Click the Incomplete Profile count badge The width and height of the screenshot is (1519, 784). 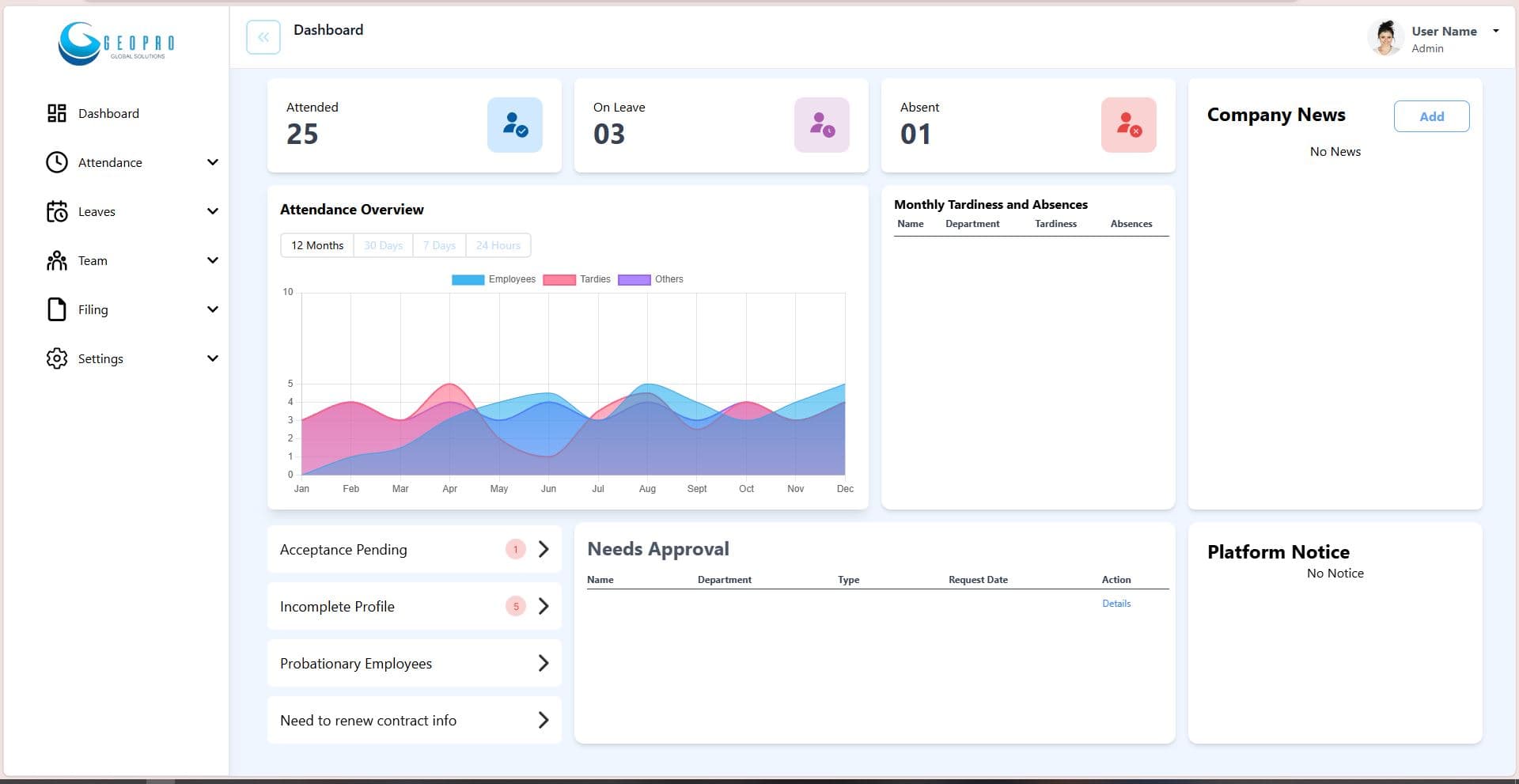pyautogui.click(x=516, y=606)
